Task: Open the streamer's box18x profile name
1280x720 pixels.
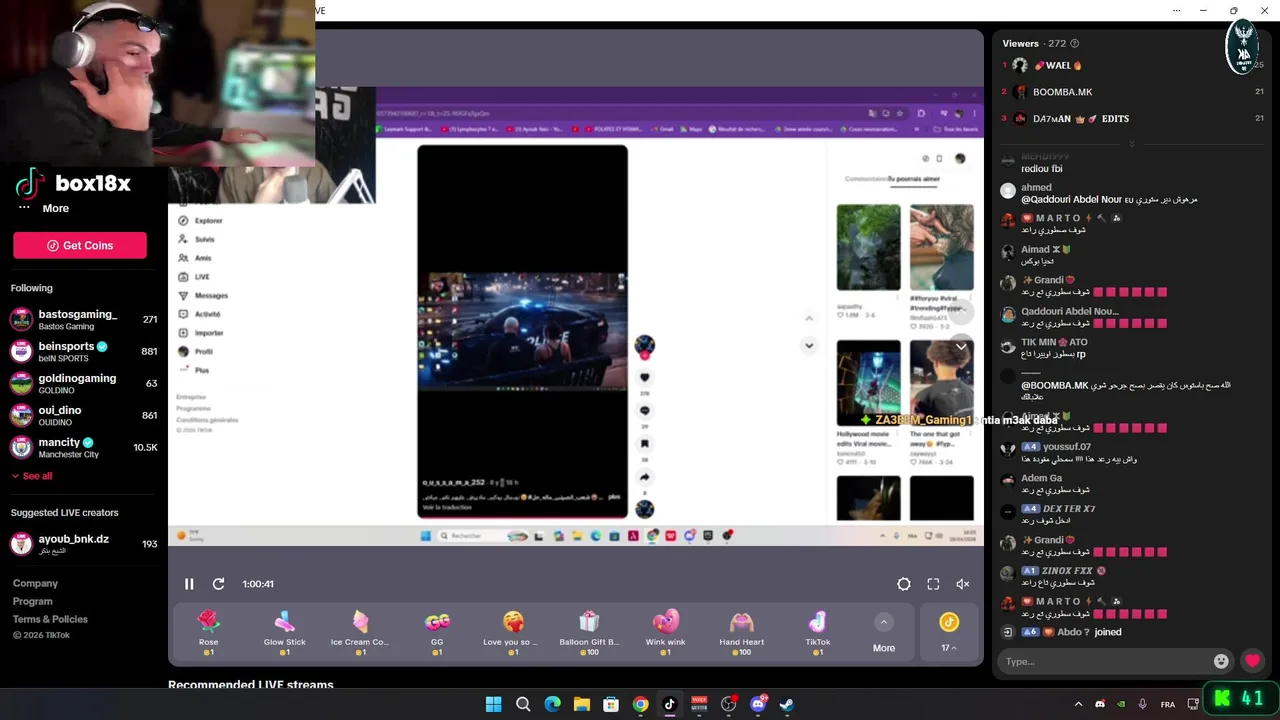Action: (93, 184)
